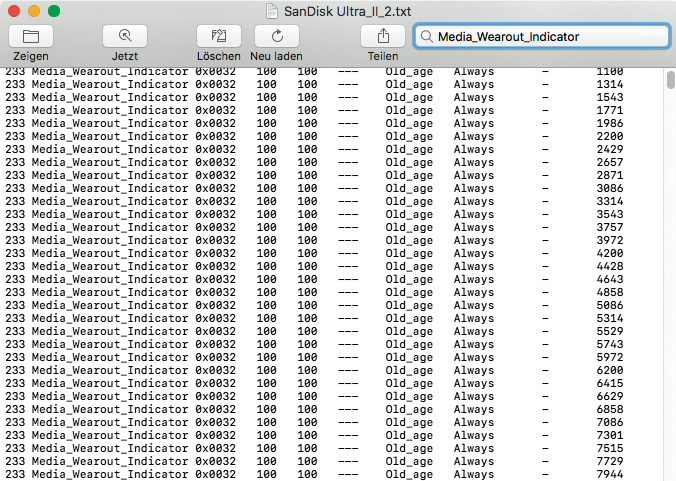
Task: Click Old_age in the 3086 row
Action: pyautogui.click(x=409, y=188)
